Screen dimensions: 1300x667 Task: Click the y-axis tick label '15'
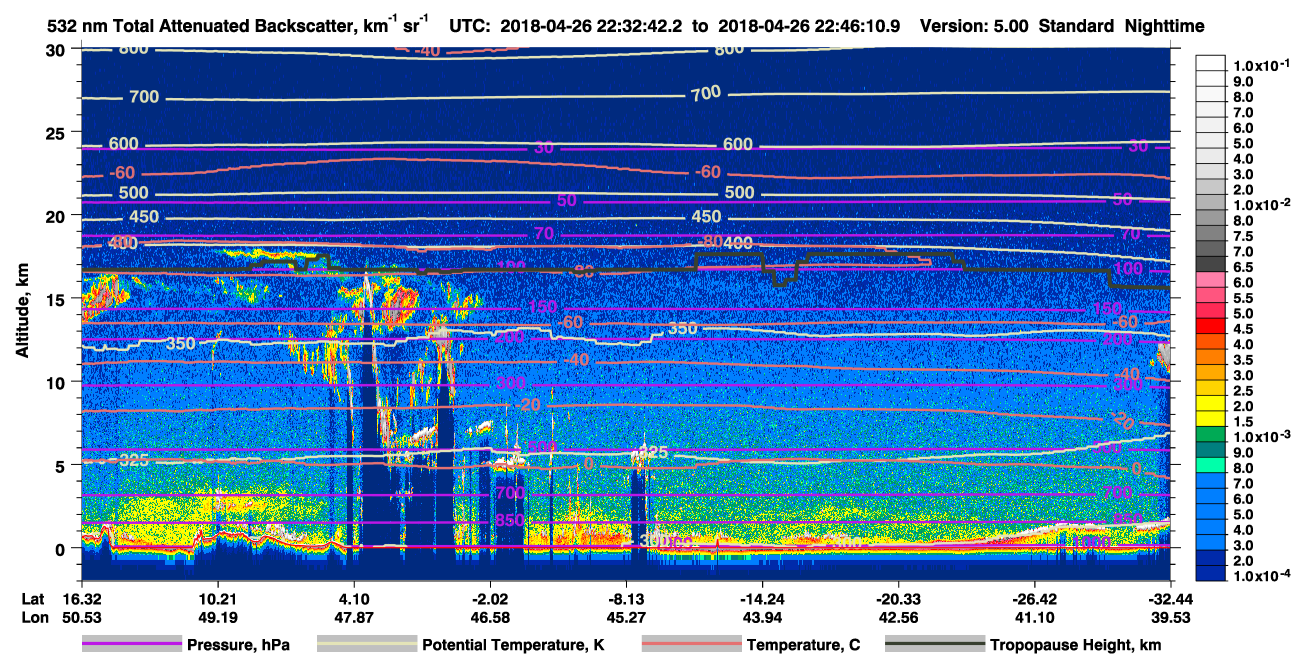point(55,299)
